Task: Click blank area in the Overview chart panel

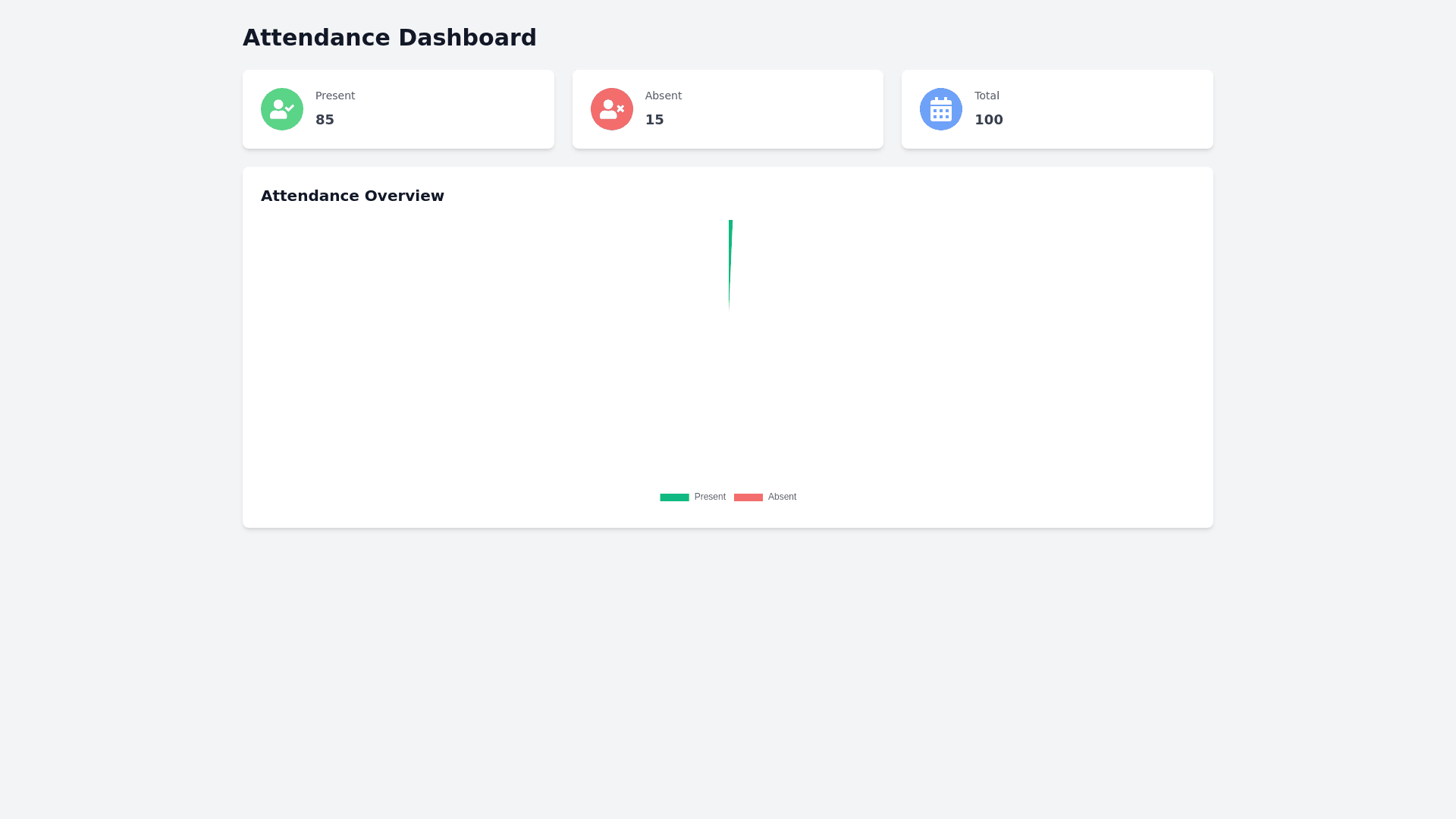Action: (986, 356)
